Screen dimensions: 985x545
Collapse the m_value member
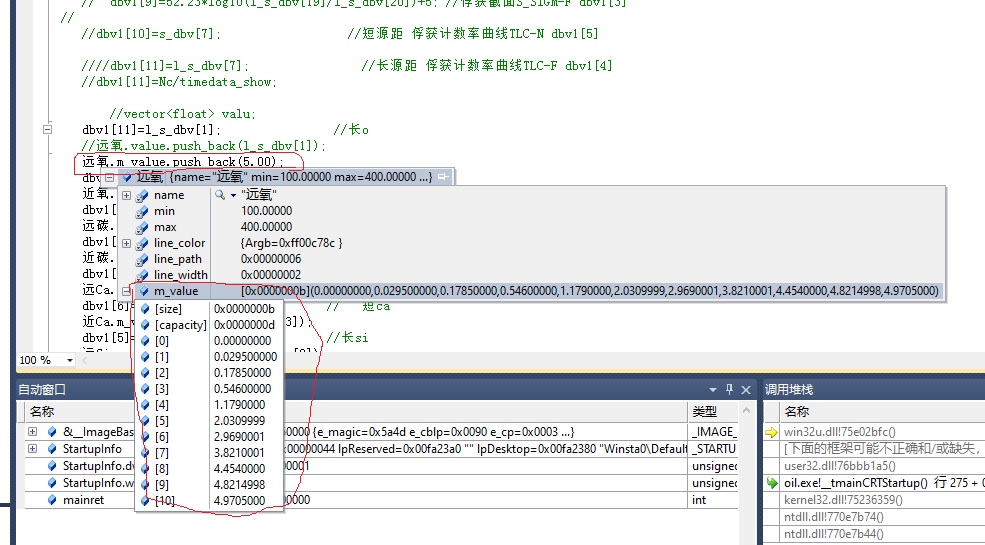point(126,291)
